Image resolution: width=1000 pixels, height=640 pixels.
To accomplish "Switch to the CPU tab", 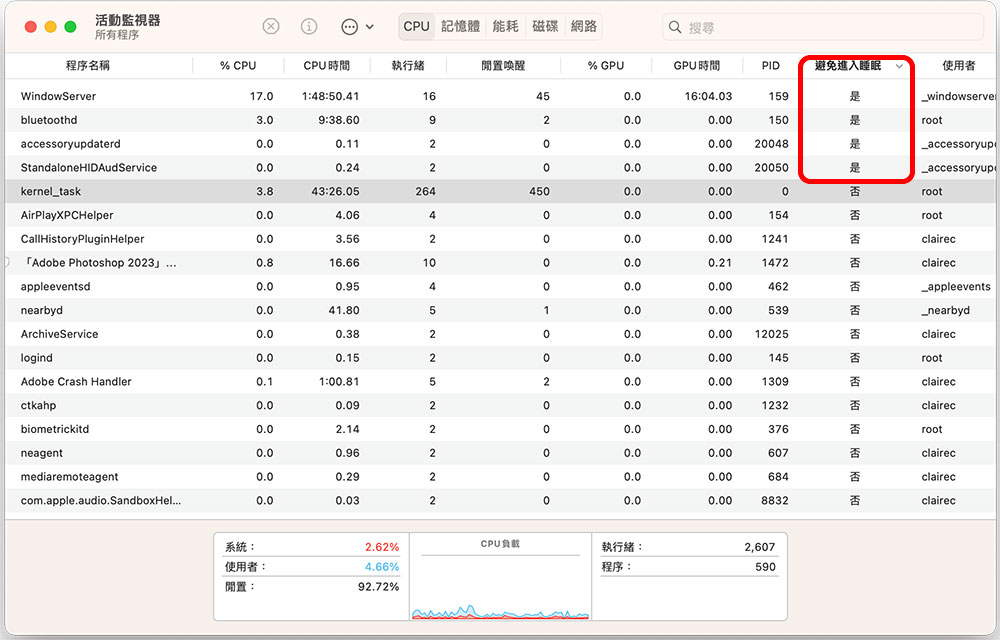I will tap(416, 27).
